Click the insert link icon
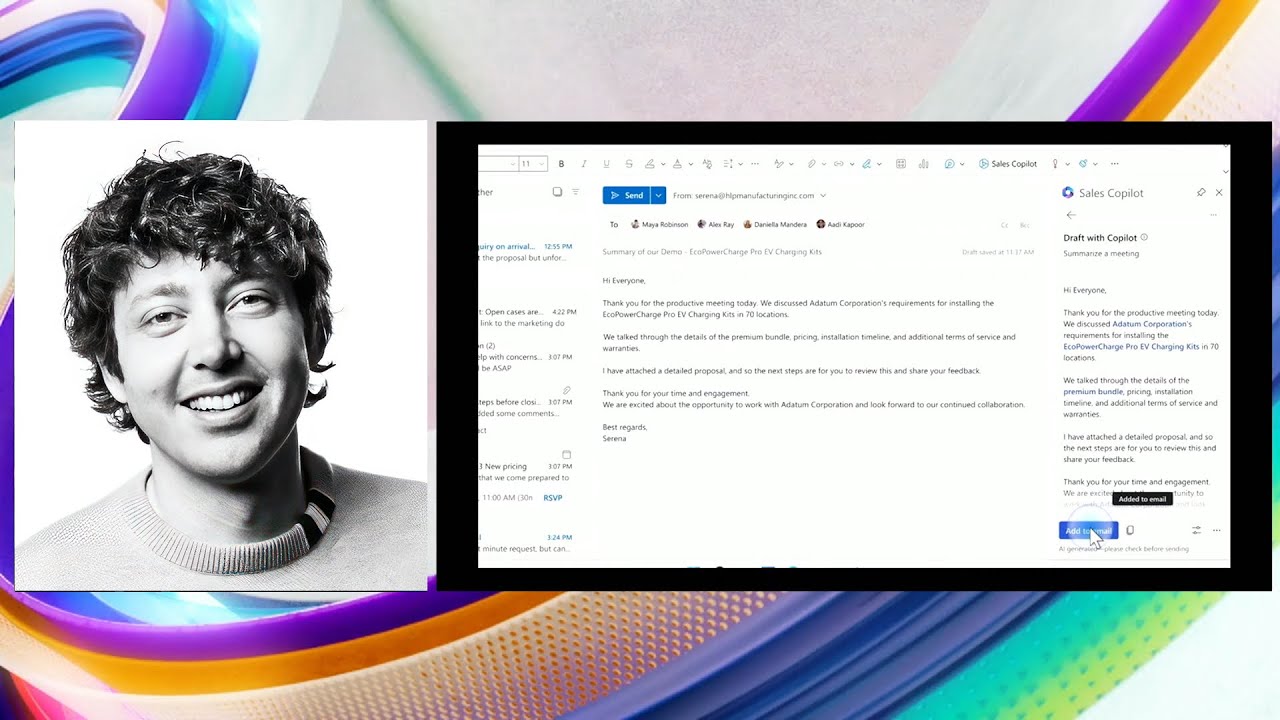The width and height of the screenshot is (1280, 720). pyautogui.click(x=838, y=164)
